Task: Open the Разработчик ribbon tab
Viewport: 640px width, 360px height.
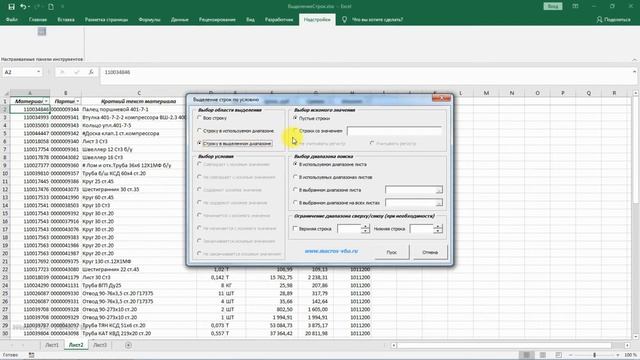Action: (279, 20)
